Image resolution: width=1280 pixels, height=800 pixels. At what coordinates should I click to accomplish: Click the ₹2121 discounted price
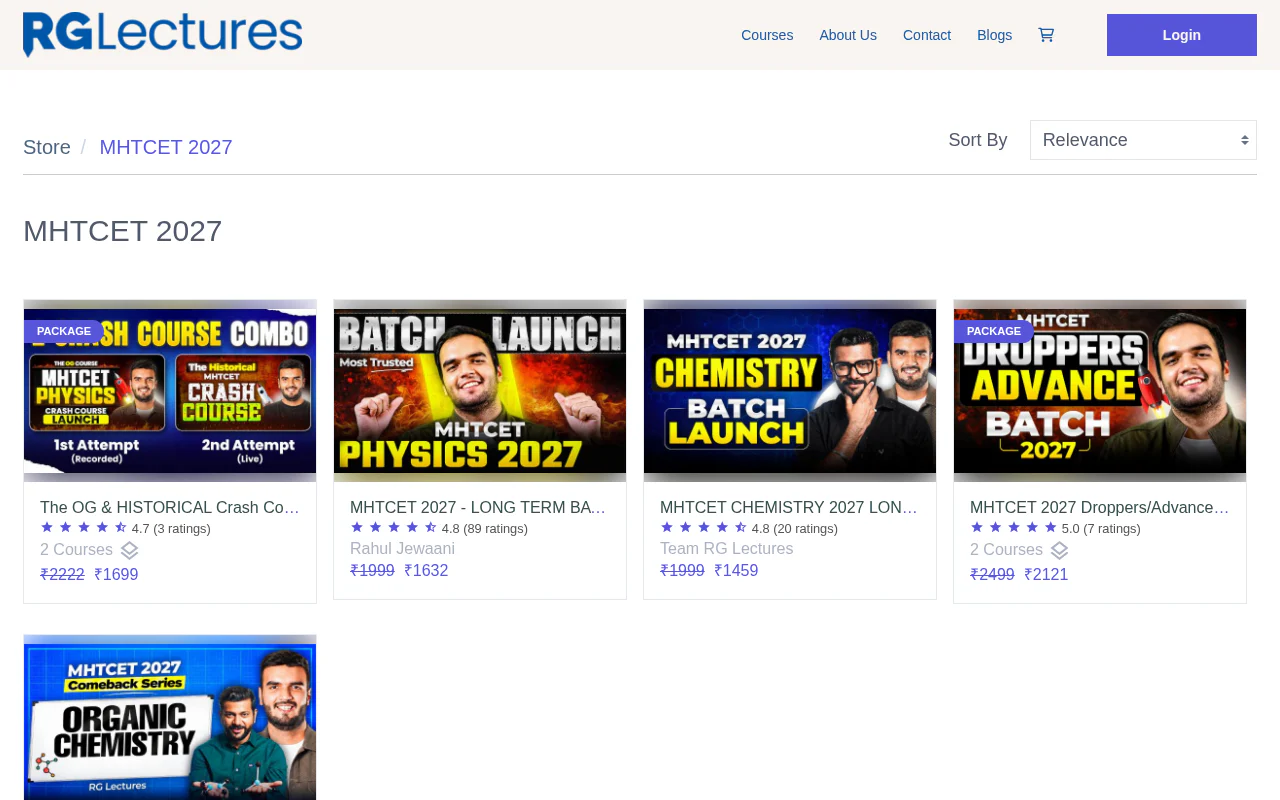1046,575
